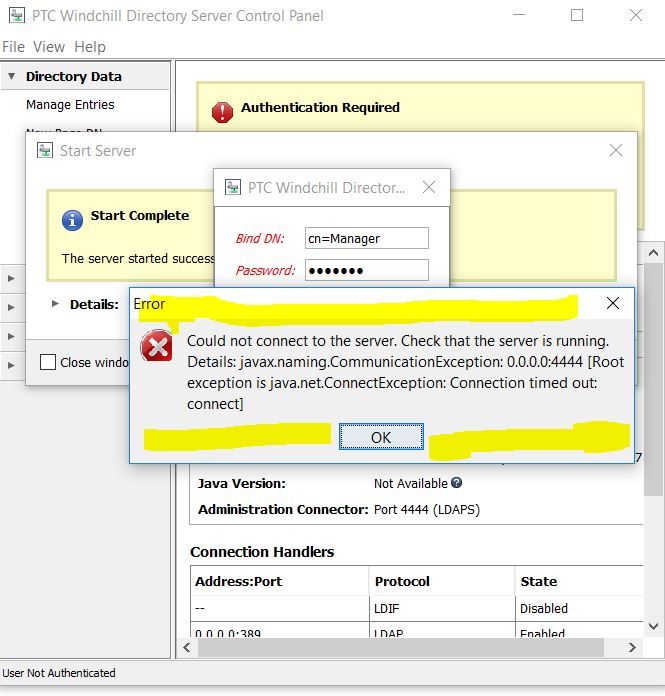The height and width of the screenshot is (696, 665).
Task: Click the blue info icon beside Start Complete
Action: coord(72,220)
